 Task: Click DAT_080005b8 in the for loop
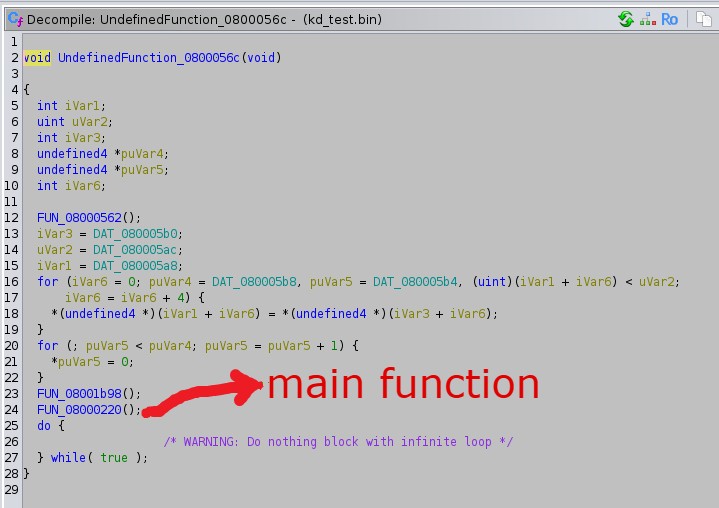click(x=254, y=282)
